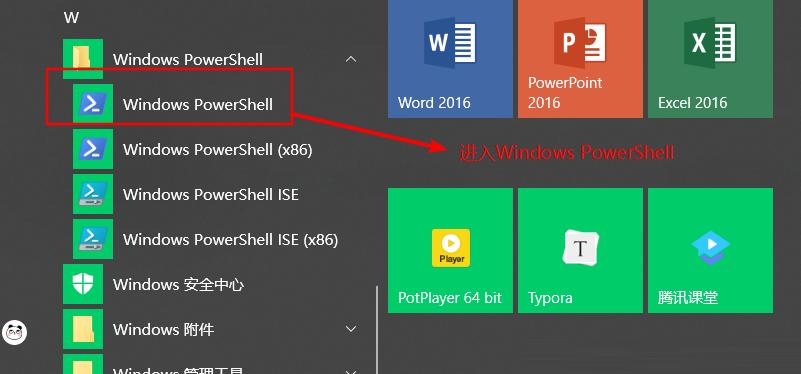Select the Windows PowerShell (x86) entry text

218,150
